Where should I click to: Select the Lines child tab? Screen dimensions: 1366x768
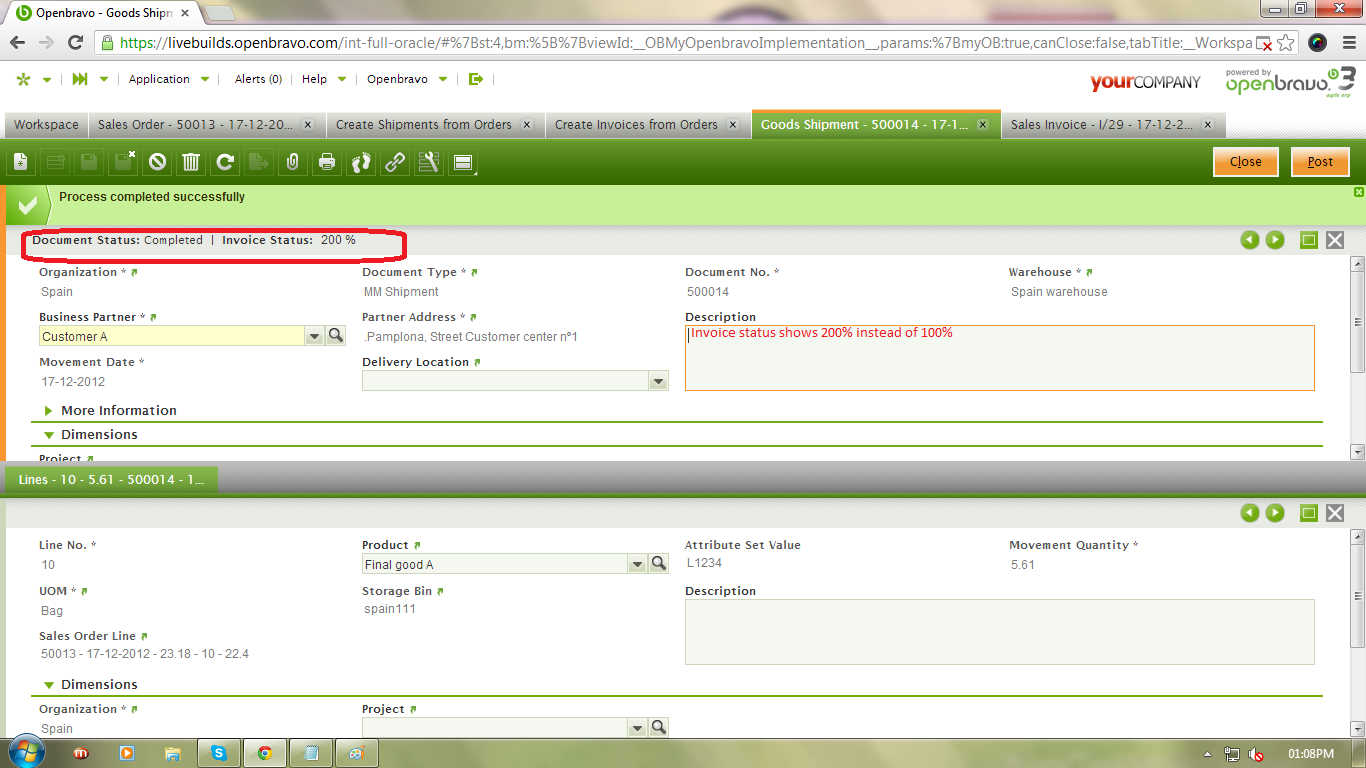coord(111,480)
